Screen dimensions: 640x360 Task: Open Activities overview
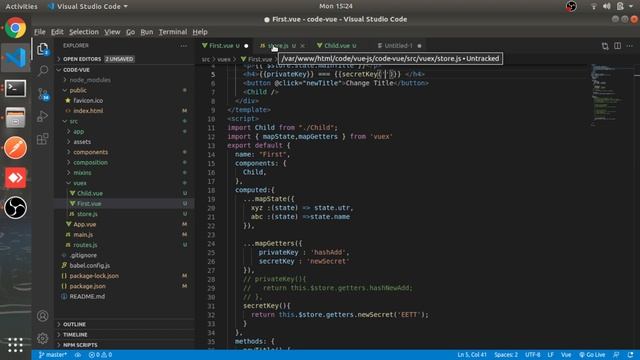(21, 6)
